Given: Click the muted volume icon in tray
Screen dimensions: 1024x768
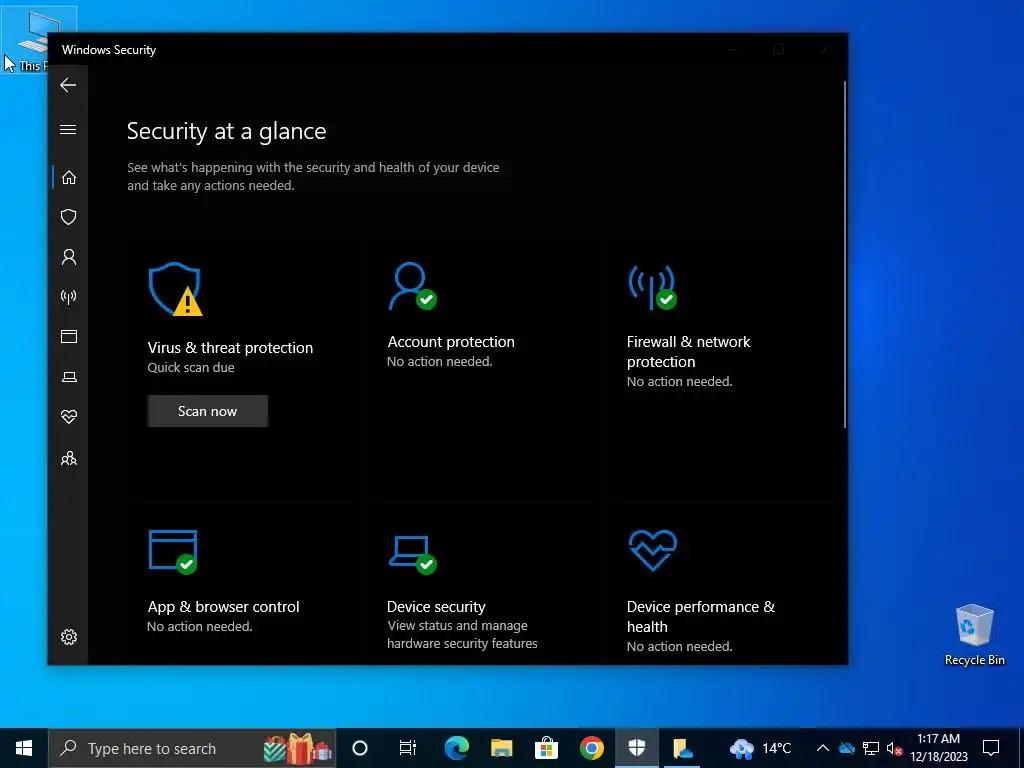Looking at the screenshot, I should coord(895,748).
